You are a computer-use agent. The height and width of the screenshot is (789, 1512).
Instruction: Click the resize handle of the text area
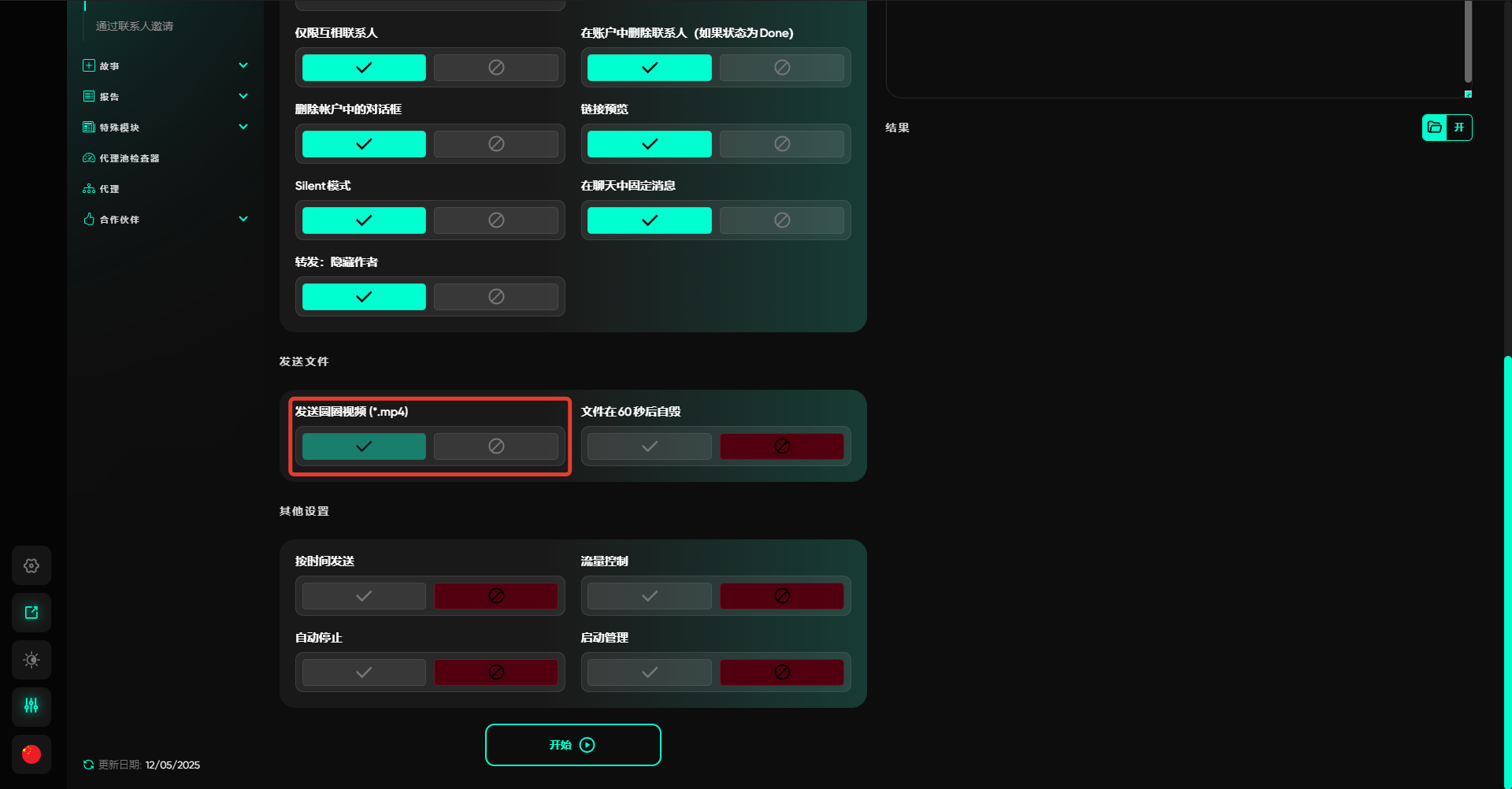point(1468,94)
